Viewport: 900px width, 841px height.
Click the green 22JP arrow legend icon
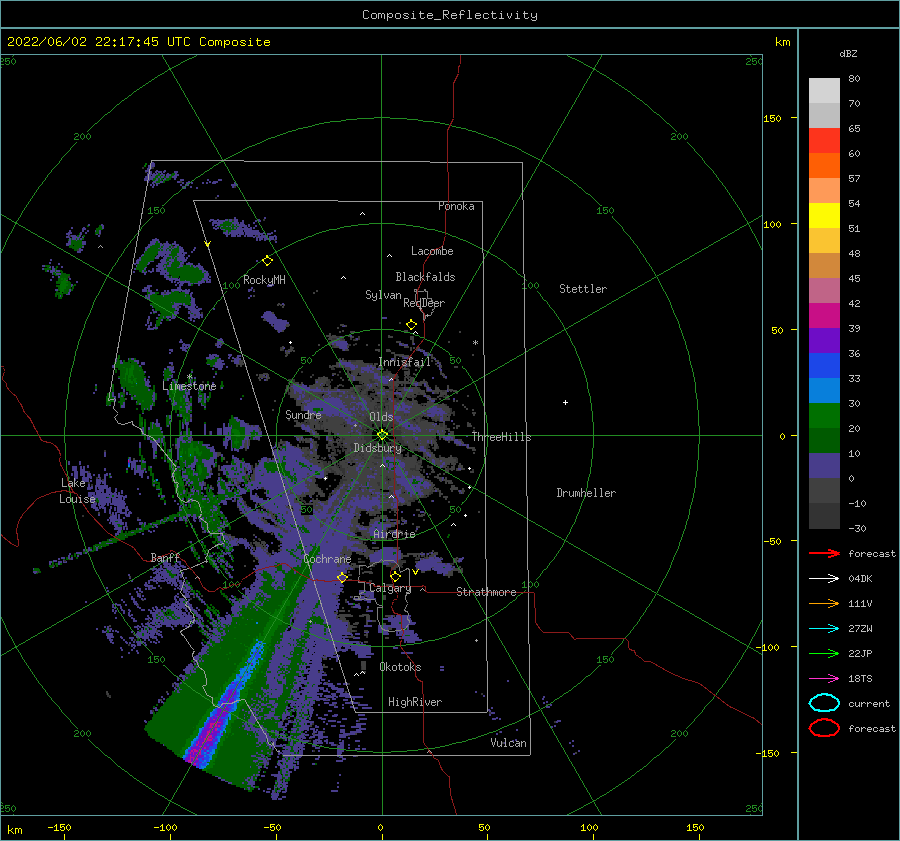tap(824, 653)
